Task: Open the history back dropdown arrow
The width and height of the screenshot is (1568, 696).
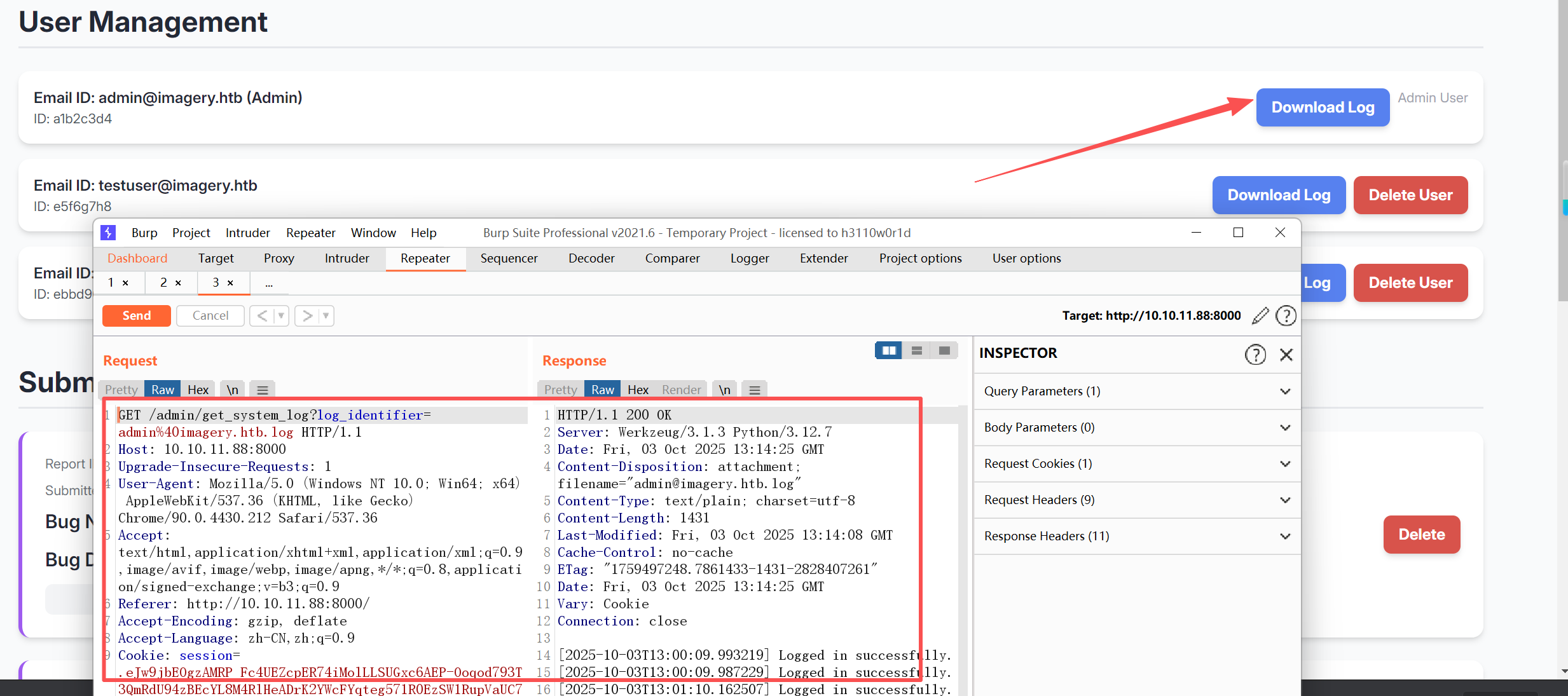Action: [x=281, y=316]
